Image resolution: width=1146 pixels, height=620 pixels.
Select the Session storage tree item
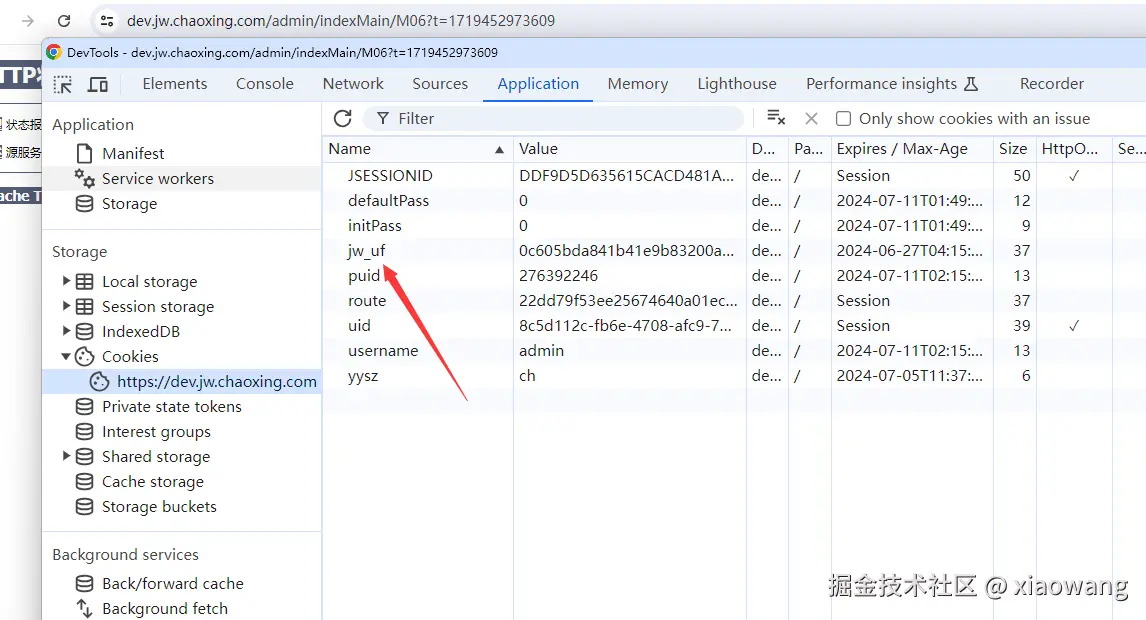[x=158, y=306]
